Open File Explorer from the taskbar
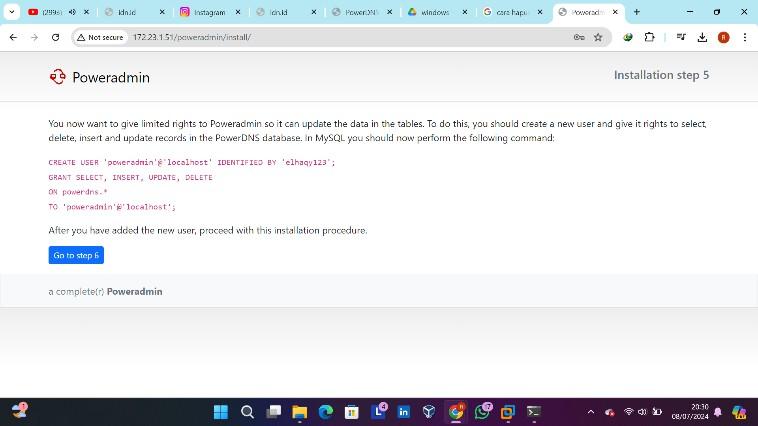This screenshot has height=426, width=758. 300,412
